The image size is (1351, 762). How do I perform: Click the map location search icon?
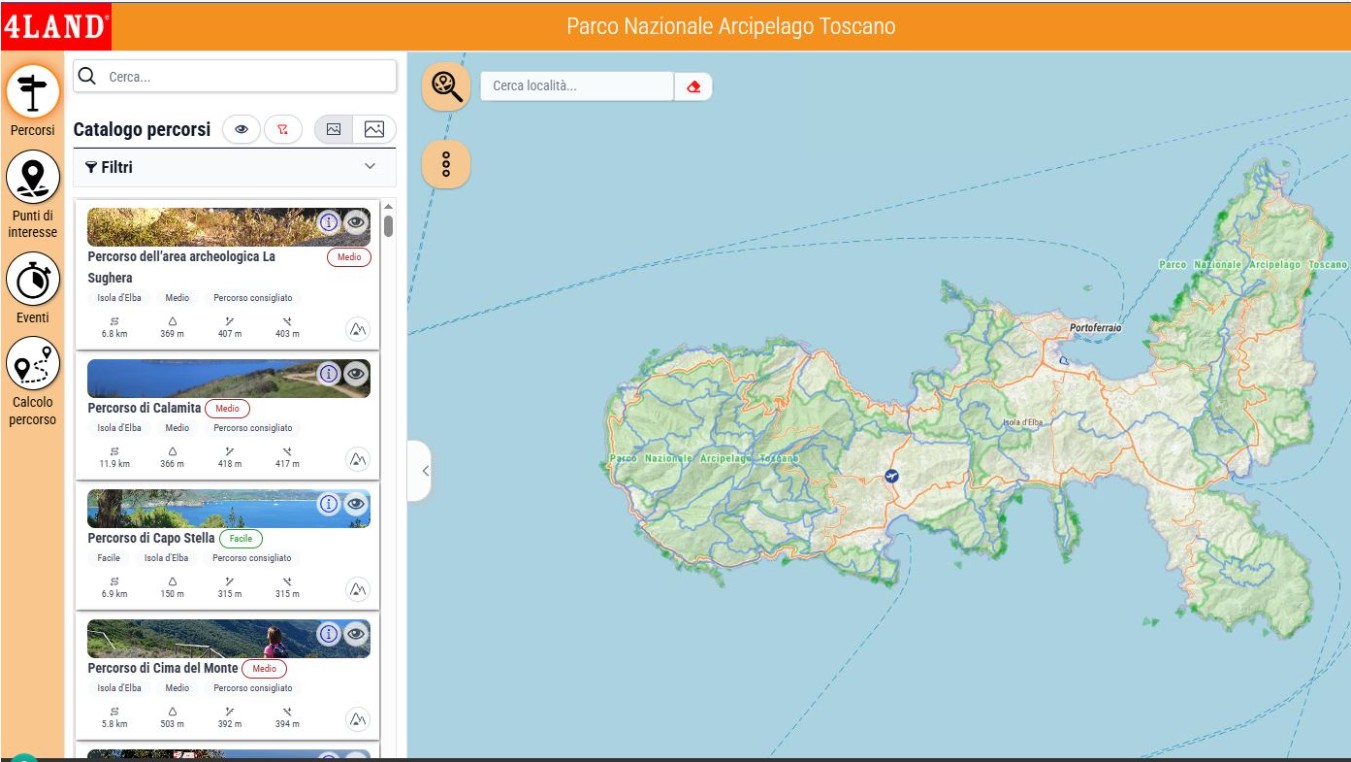click(446, 86)
